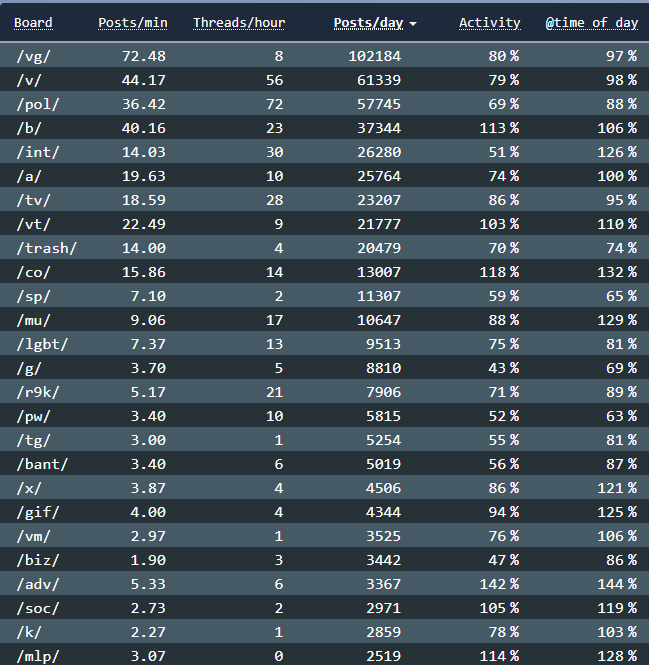Select the /vt/ board name

point(33,224)
